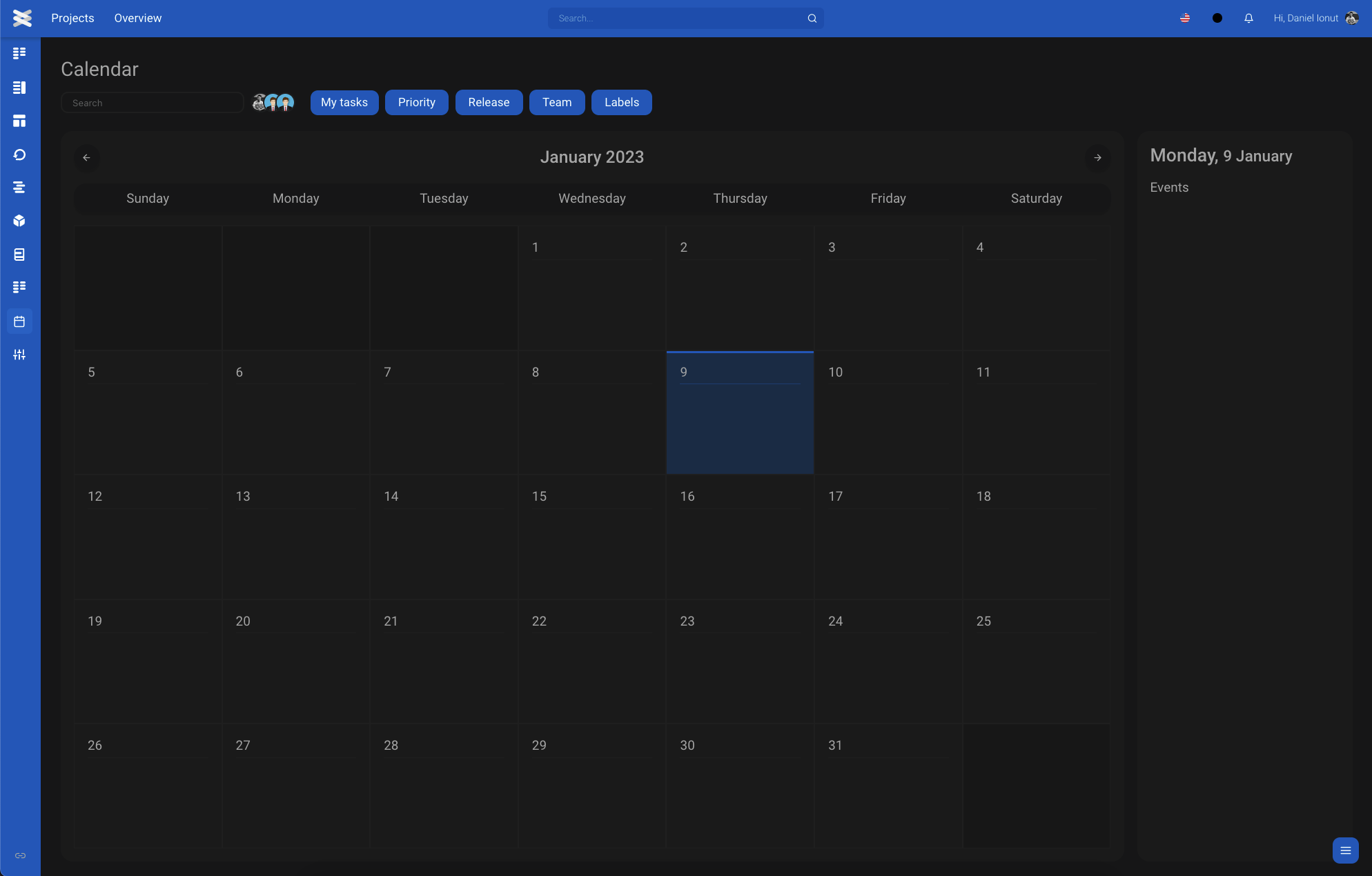This screenshot has width=1372, height=876.
Task: Open the book icon in sidebar
Action: click(19, 255)
